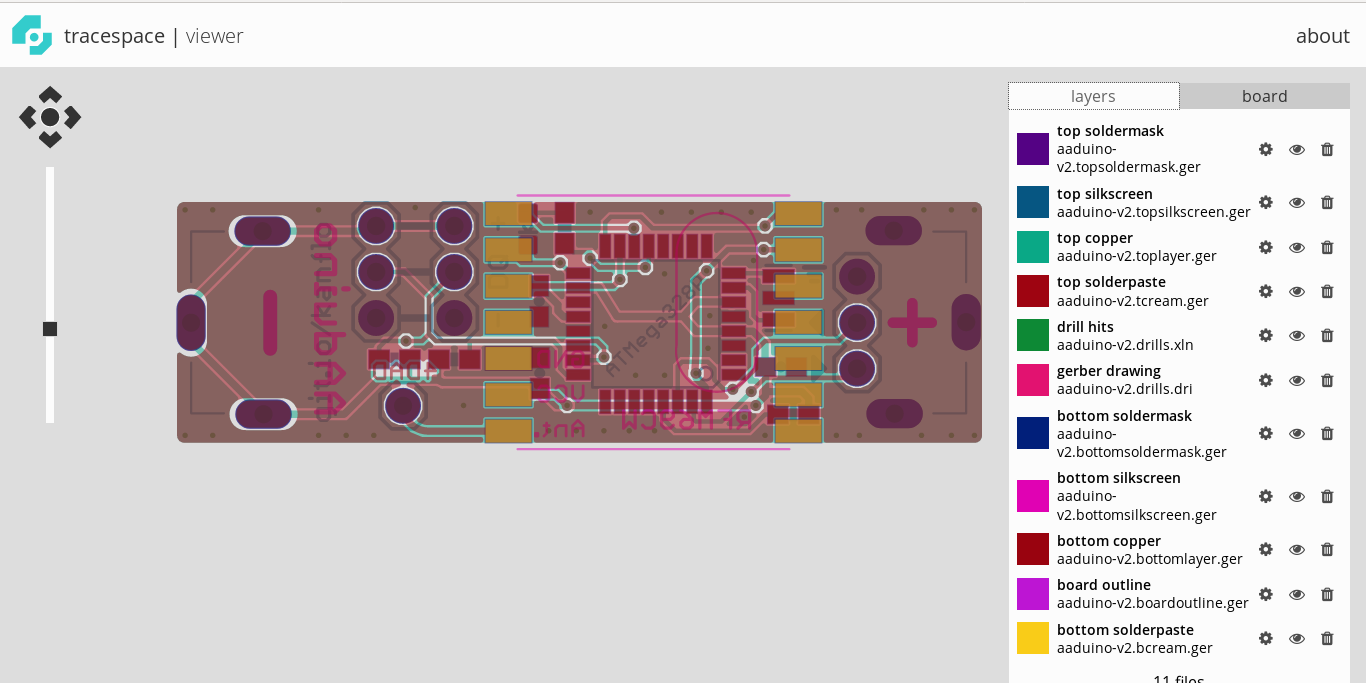Toggle visibility of drill hits layer
This screenshot has width=1366, height=683.
(x=1297, y=335)
